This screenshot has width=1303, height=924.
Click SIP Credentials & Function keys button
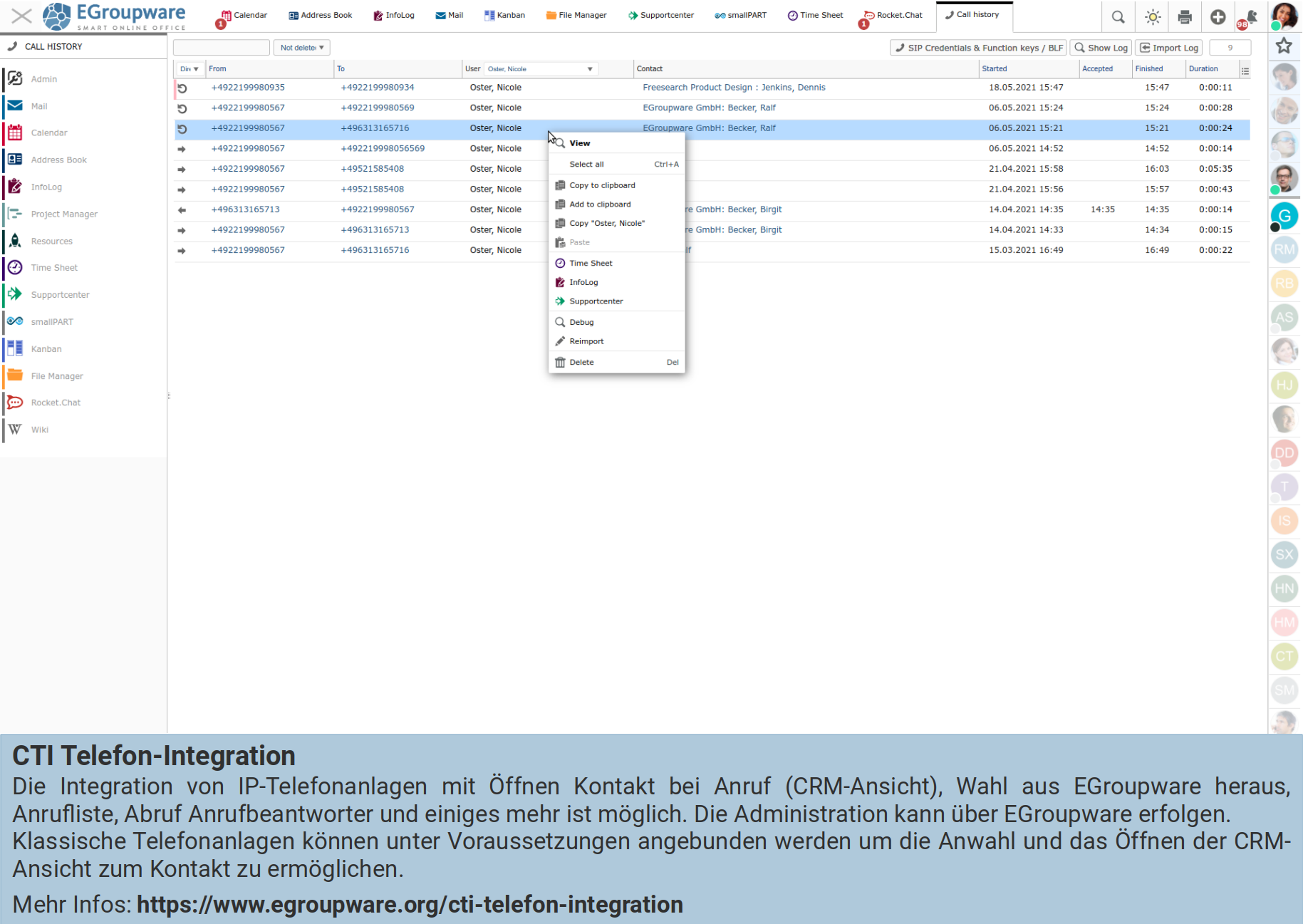coord(978,48)
